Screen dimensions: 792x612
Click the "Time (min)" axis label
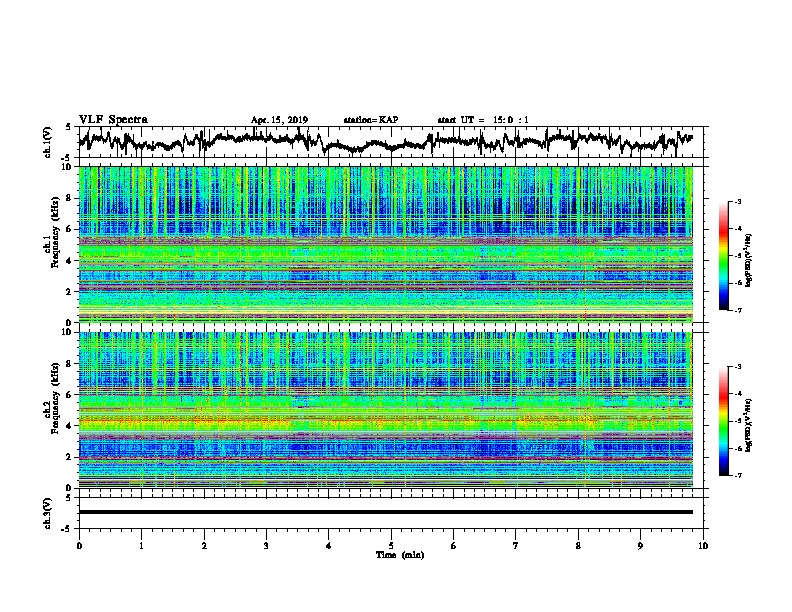pos(400,555)
